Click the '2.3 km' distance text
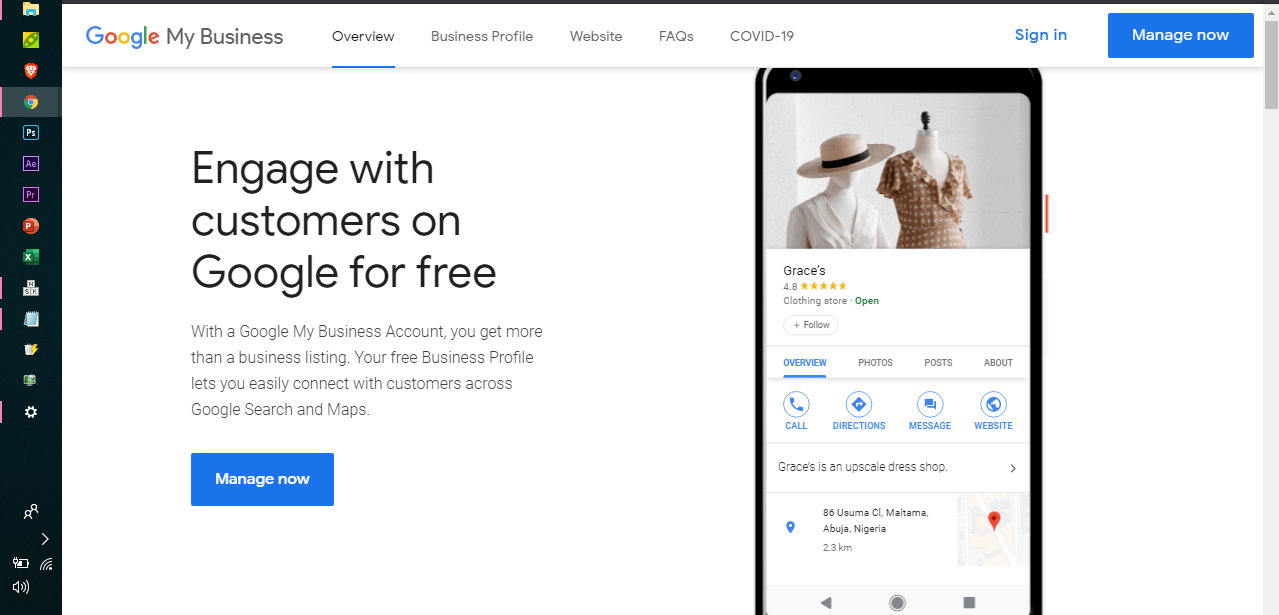This screenshot has height=615, width=1279. [x=838, y=548]
